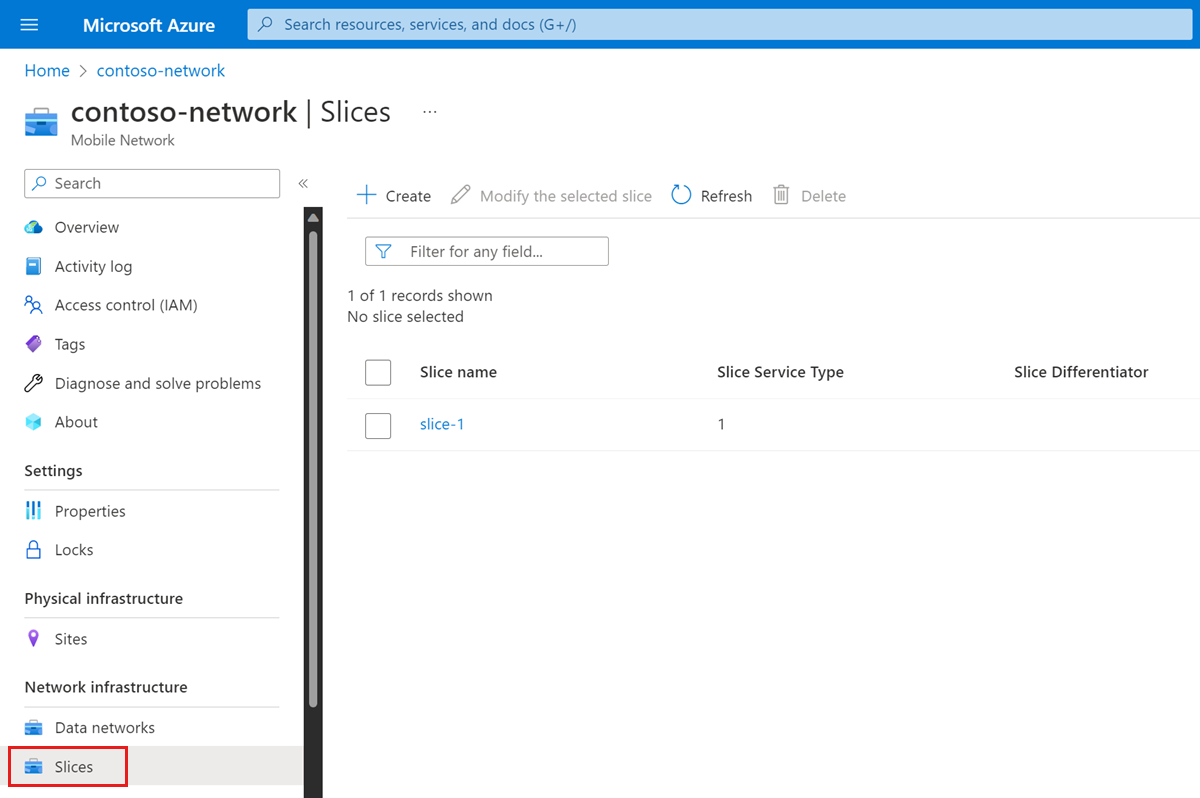This screenshot has height=798, width=1200.
Task: Select all slices using the header checkbox
Action: pyautogui.click(x=378, y=372)
